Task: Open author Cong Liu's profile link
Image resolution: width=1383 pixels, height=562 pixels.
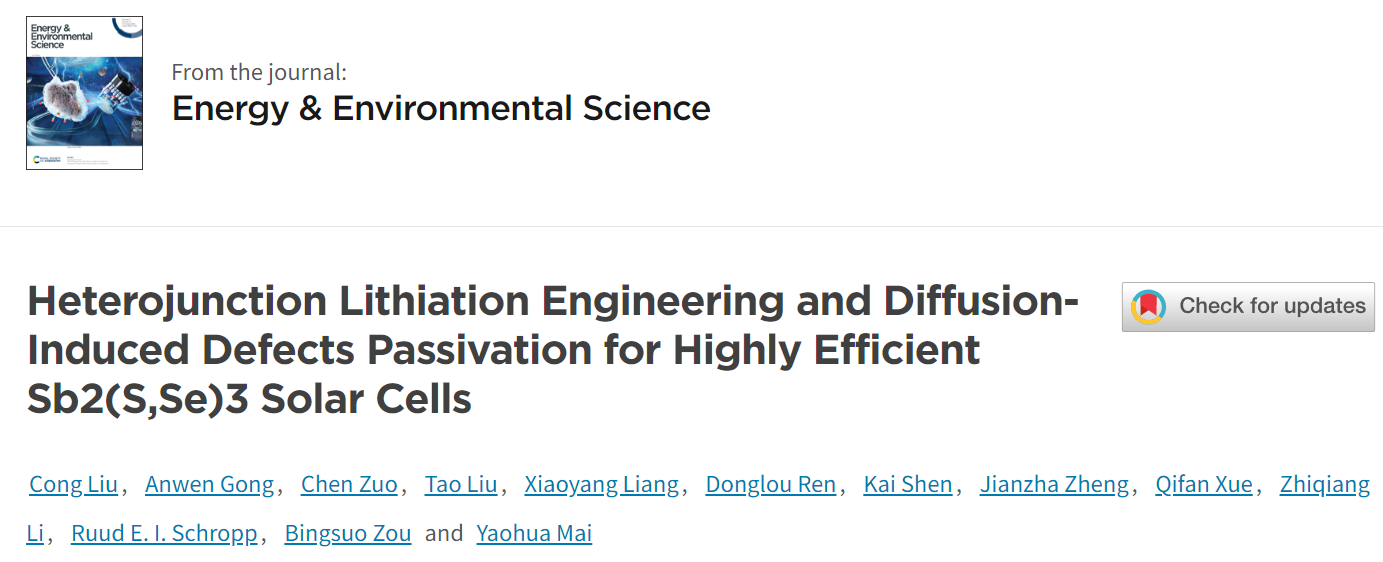Action: pyautogui.click(x=73, y=485)
